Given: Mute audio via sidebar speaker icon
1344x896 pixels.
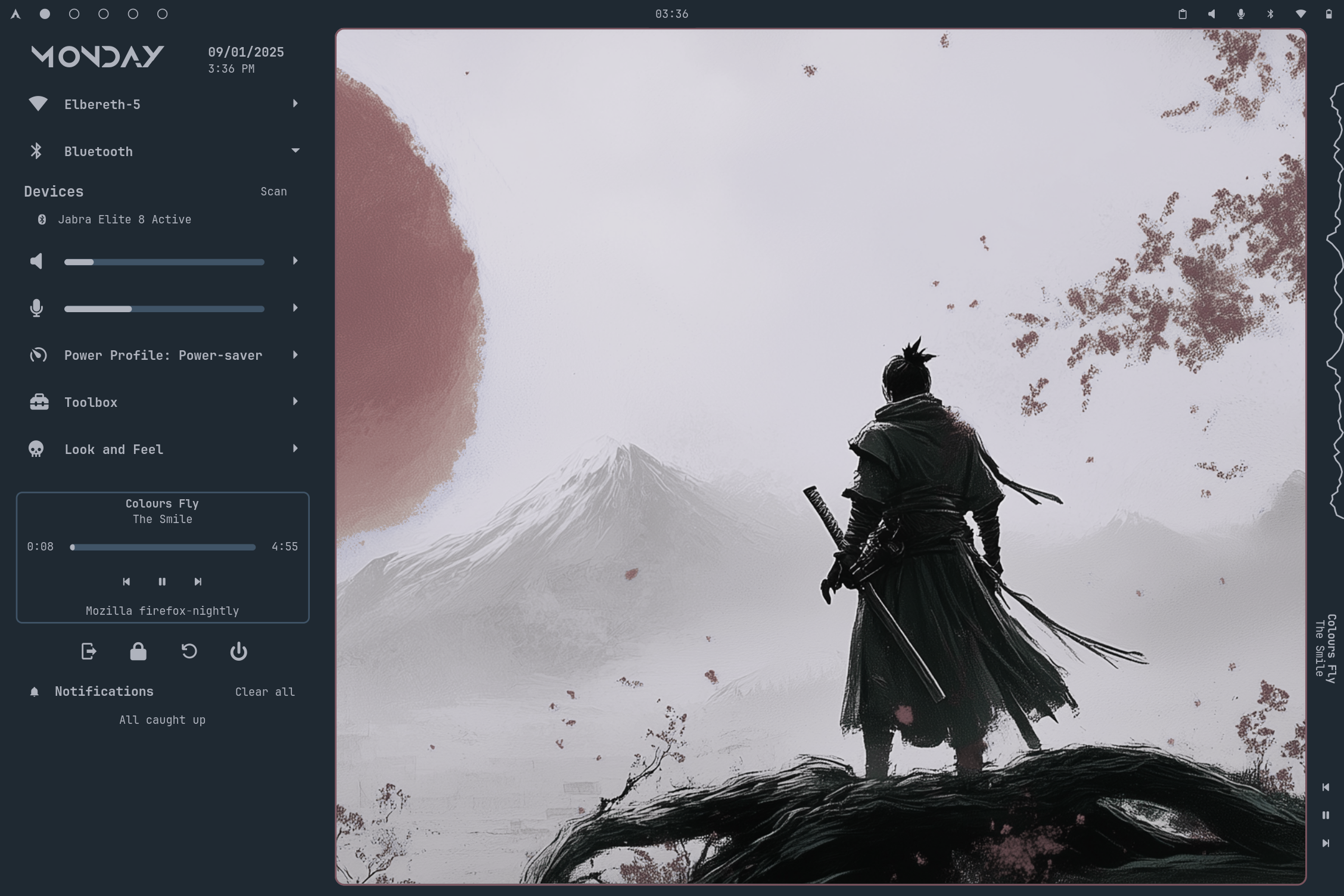Looking at the screenshot, I should point(36,262).
